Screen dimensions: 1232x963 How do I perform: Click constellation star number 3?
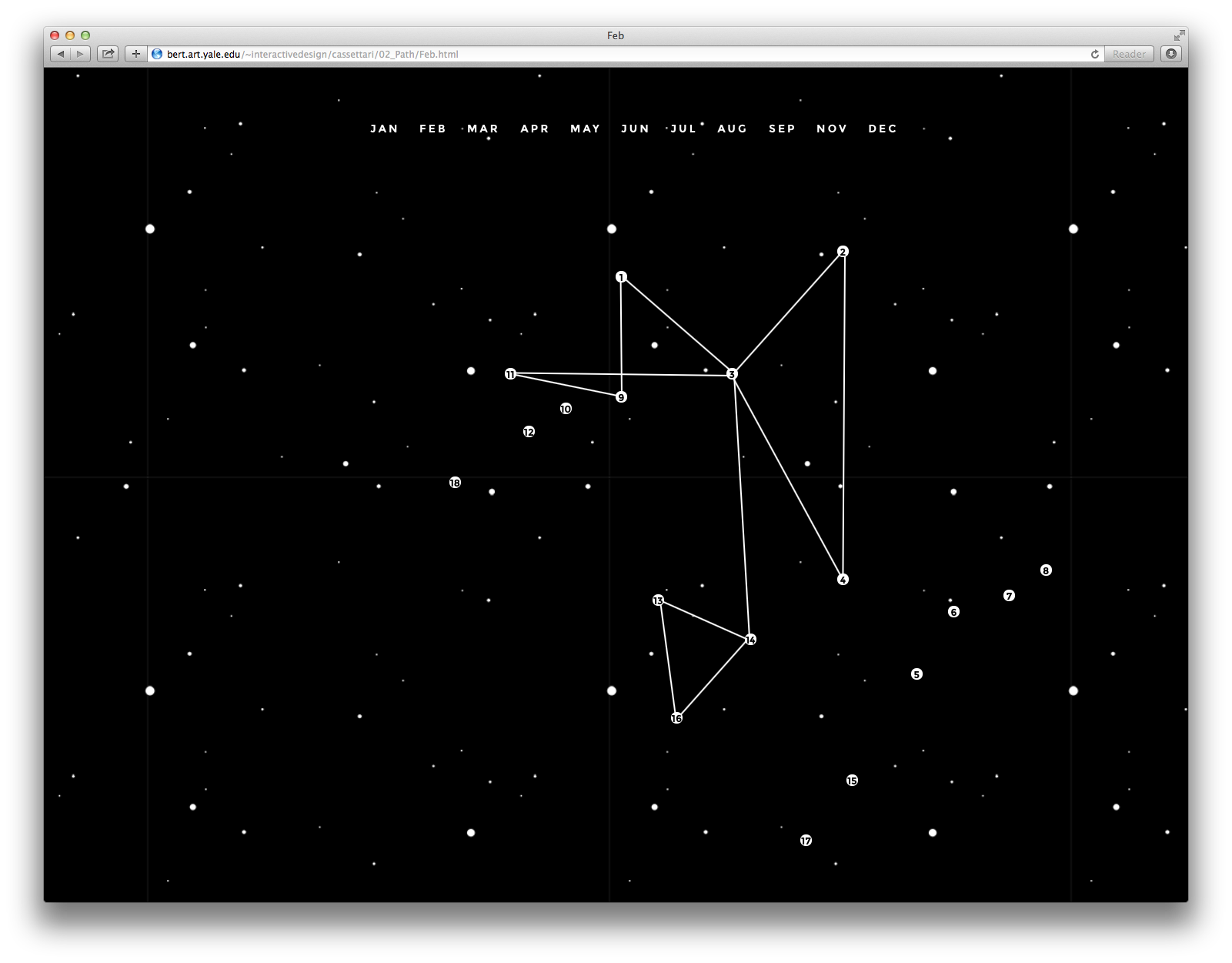[732, 374]
